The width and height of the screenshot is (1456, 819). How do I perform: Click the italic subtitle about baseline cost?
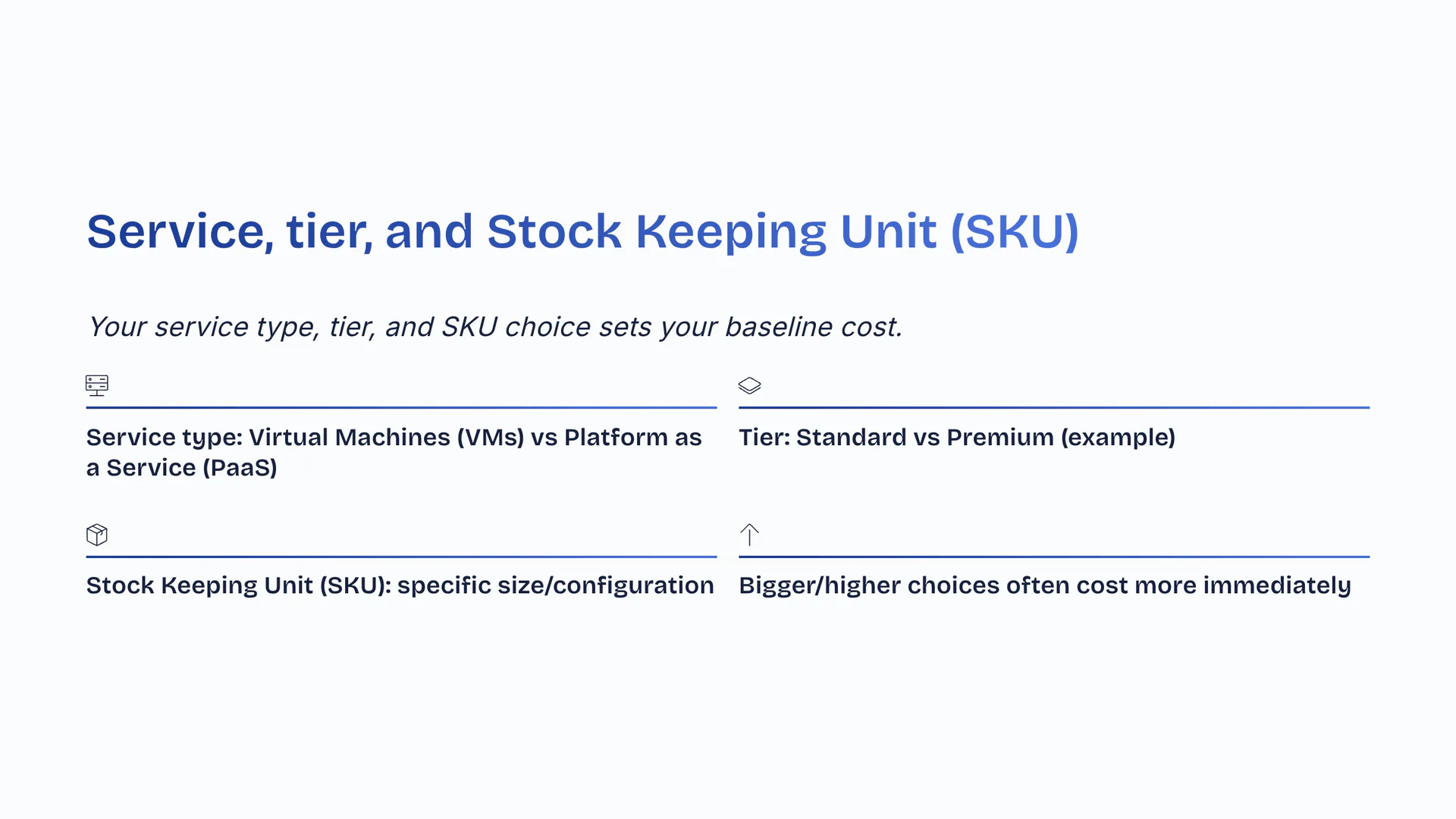pyautogui.click(x=494, y=327)
